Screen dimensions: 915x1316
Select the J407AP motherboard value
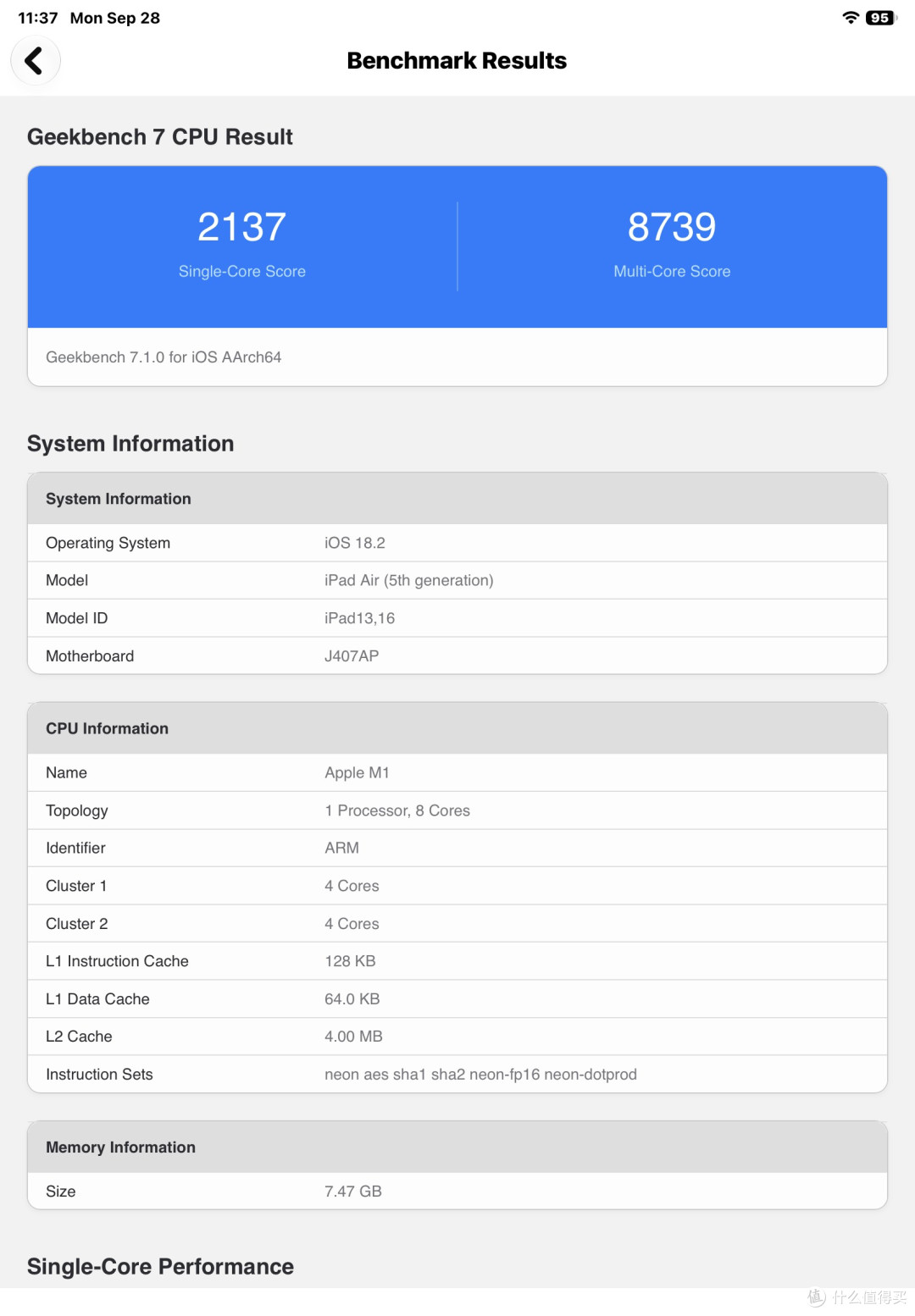352,656
